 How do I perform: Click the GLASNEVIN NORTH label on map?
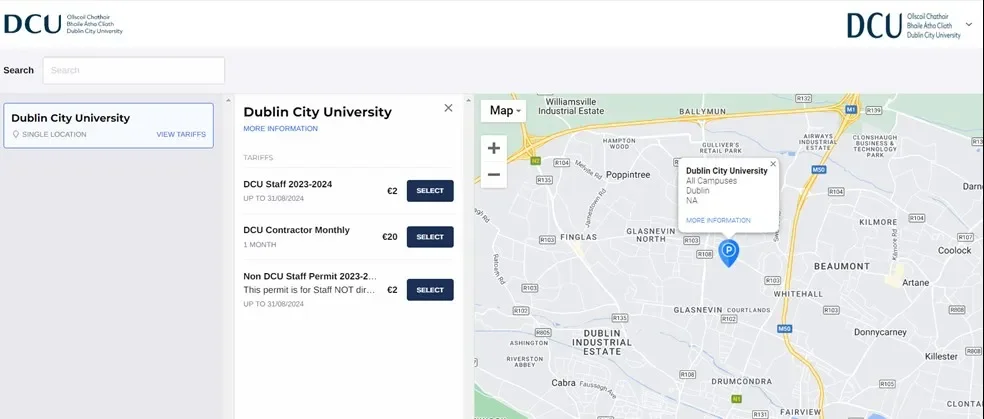(650, 235)
